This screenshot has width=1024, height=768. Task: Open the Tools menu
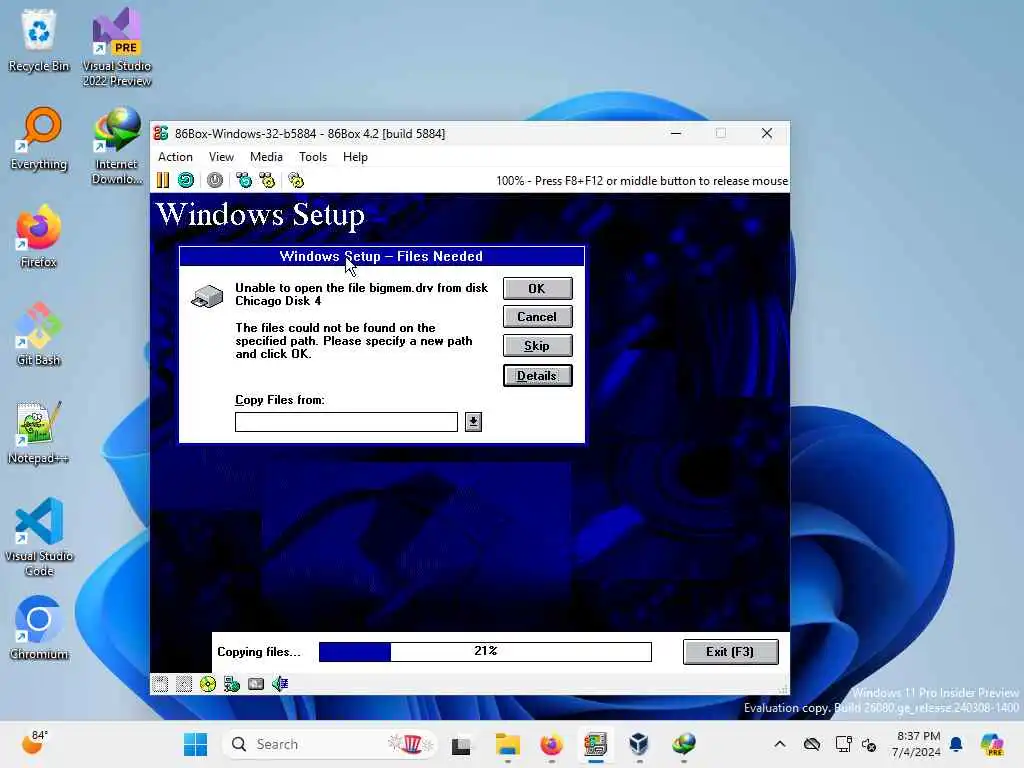(313, 157)
